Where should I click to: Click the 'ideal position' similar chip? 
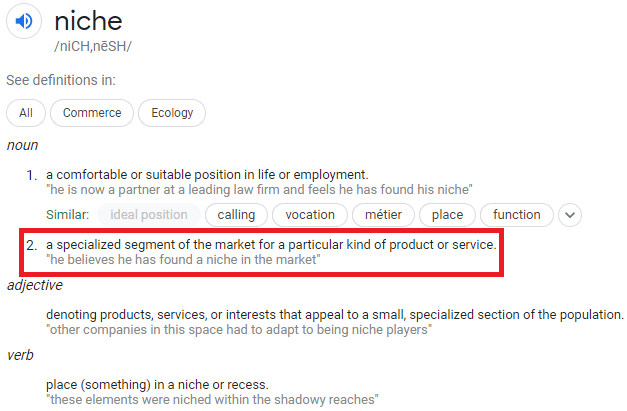coord(149,215)
